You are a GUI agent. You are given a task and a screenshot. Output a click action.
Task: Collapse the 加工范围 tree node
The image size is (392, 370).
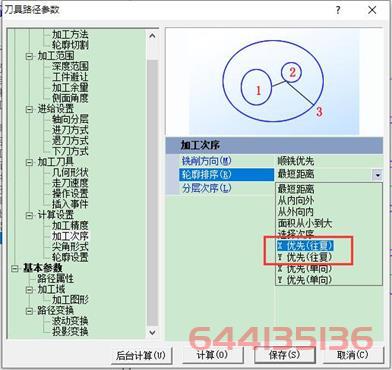coord(29,56)
